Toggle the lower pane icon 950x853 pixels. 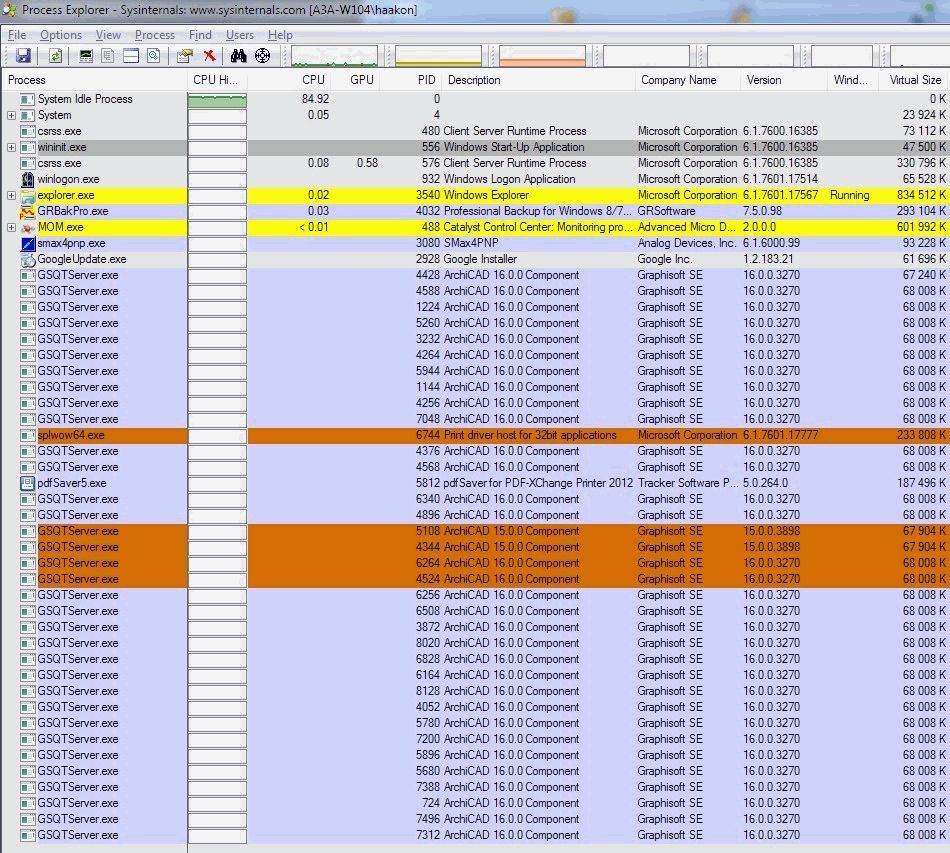pos(131,56)
